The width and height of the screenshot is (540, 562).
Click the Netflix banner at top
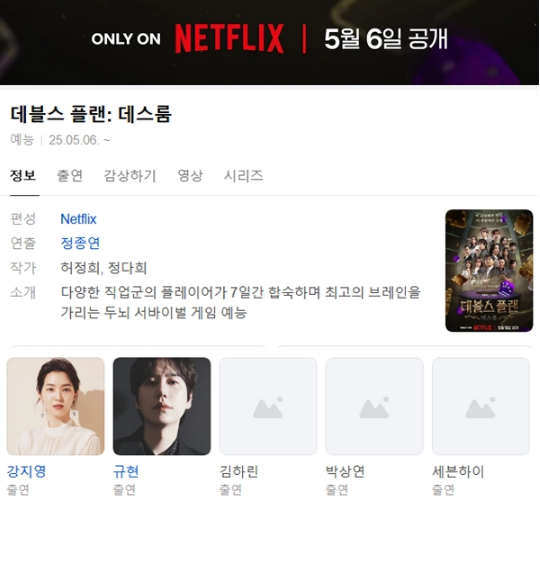click(x=269, y=42)
